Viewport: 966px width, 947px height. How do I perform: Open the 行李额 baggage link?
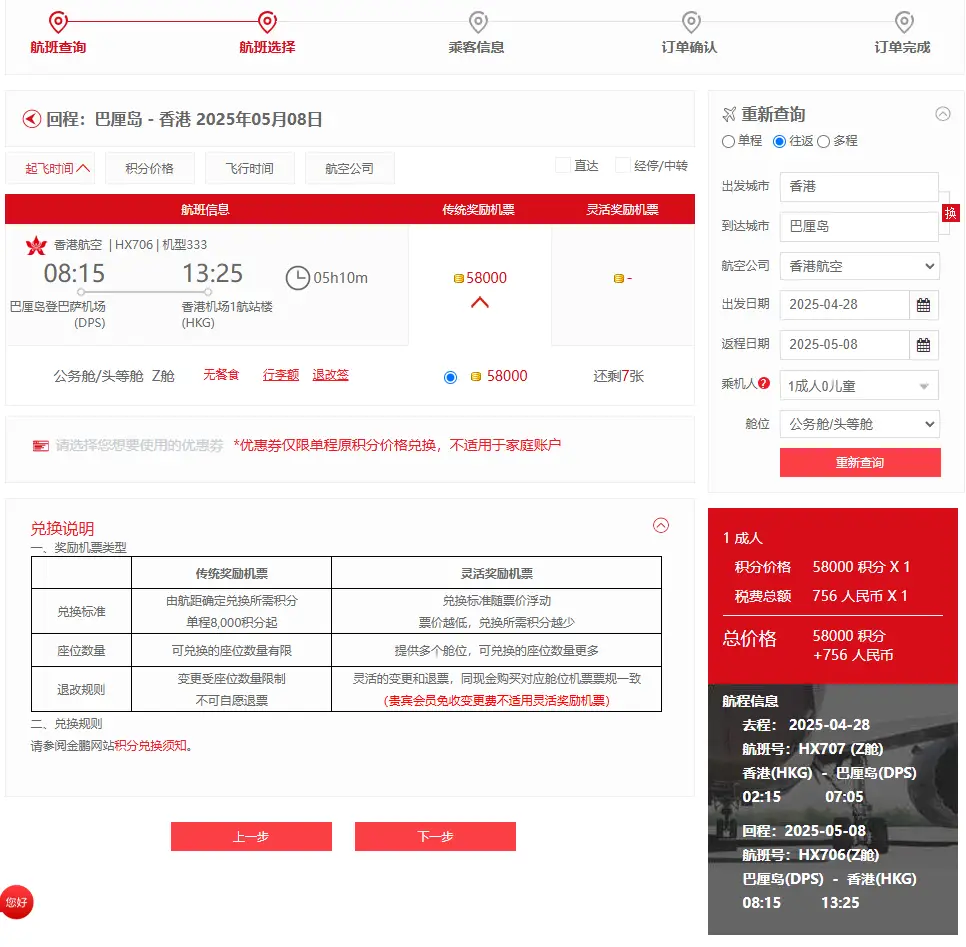pyautogui.click(x=281, y=375)
